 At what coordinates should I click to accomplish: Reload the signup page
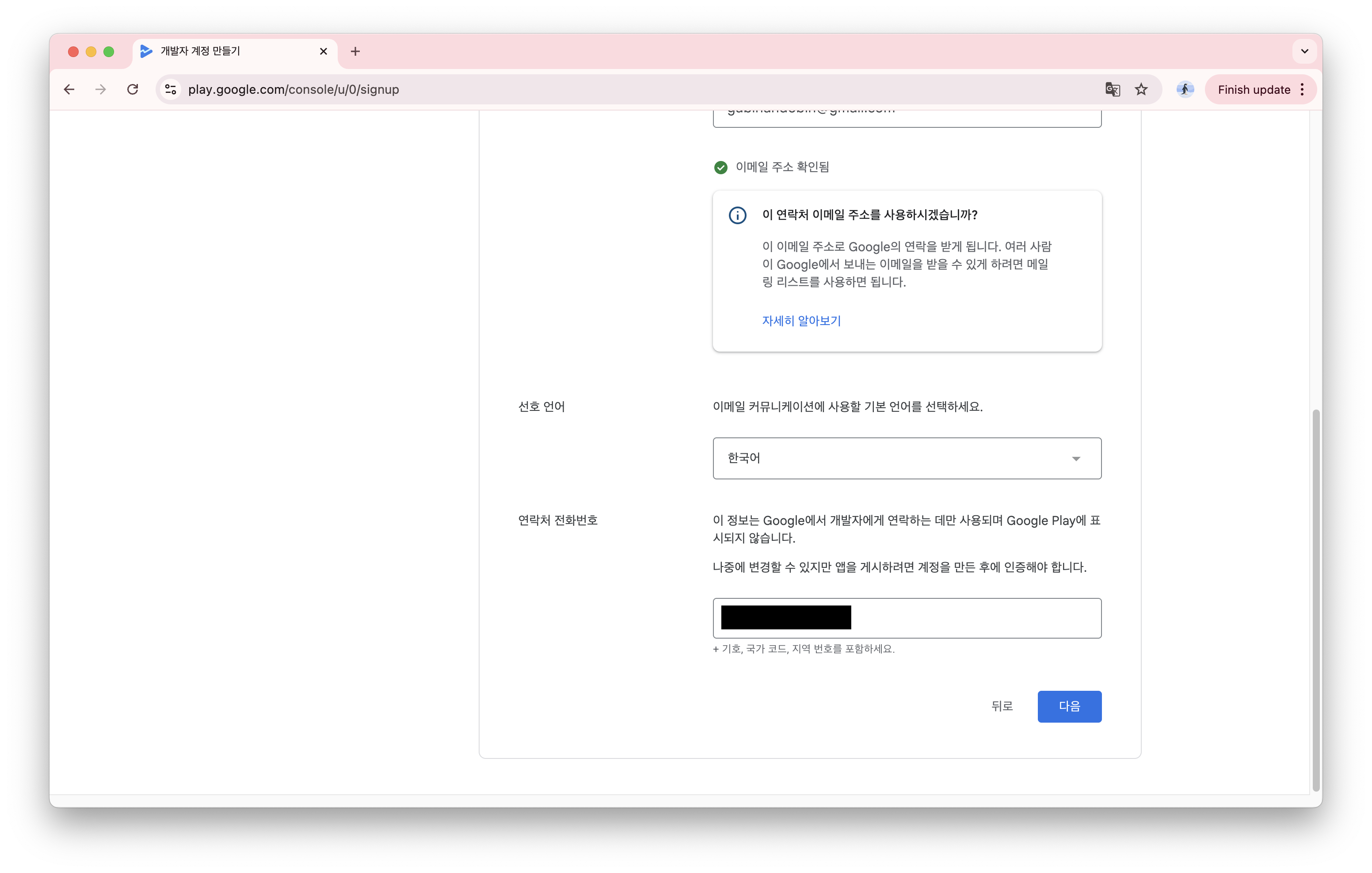(133, 89)
